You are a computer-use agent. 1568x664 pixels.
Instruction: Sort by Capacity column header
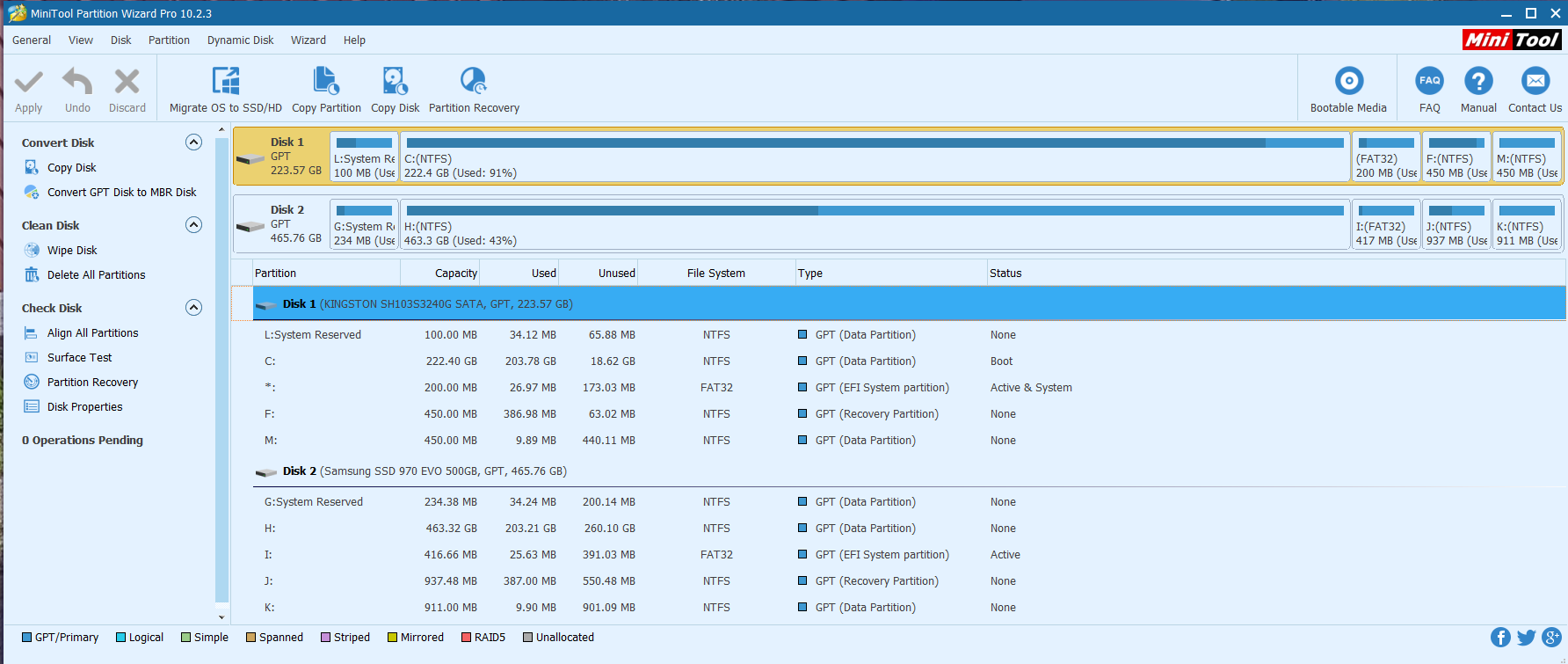[x=439, y=274]
